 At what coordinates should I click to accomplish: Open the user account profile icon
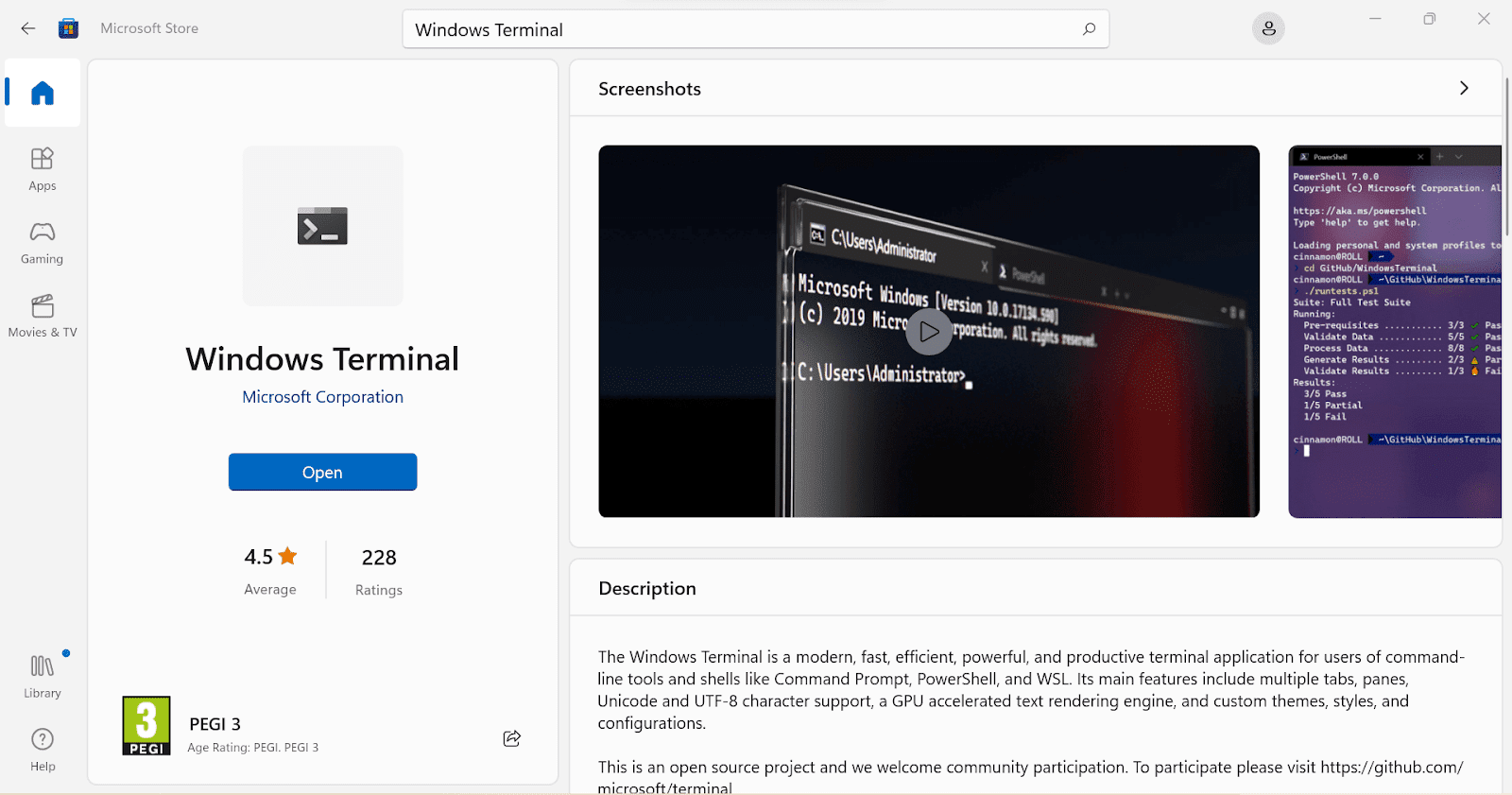pos(1268,29)
